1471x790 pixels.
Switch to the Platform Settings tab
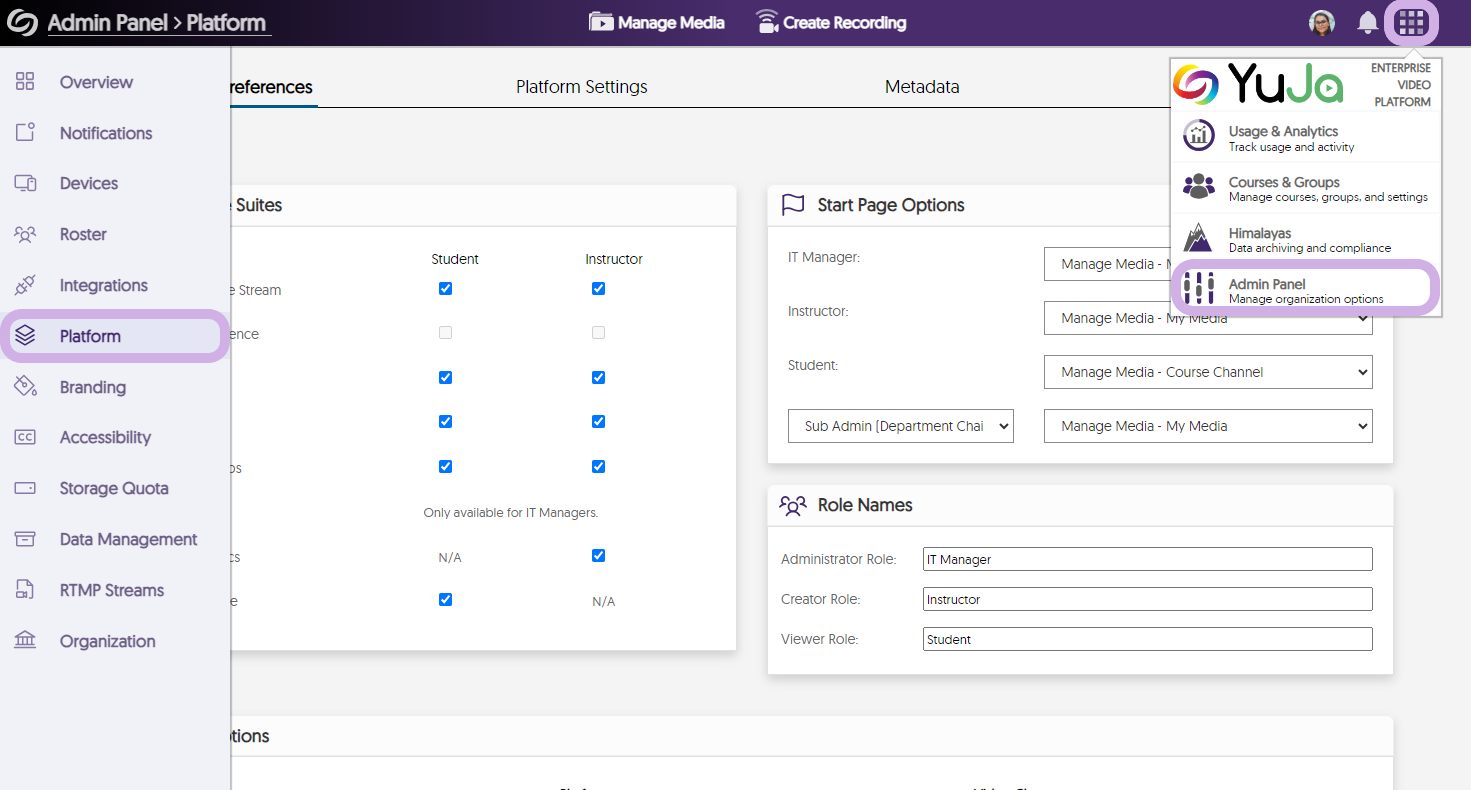point(581,87)
